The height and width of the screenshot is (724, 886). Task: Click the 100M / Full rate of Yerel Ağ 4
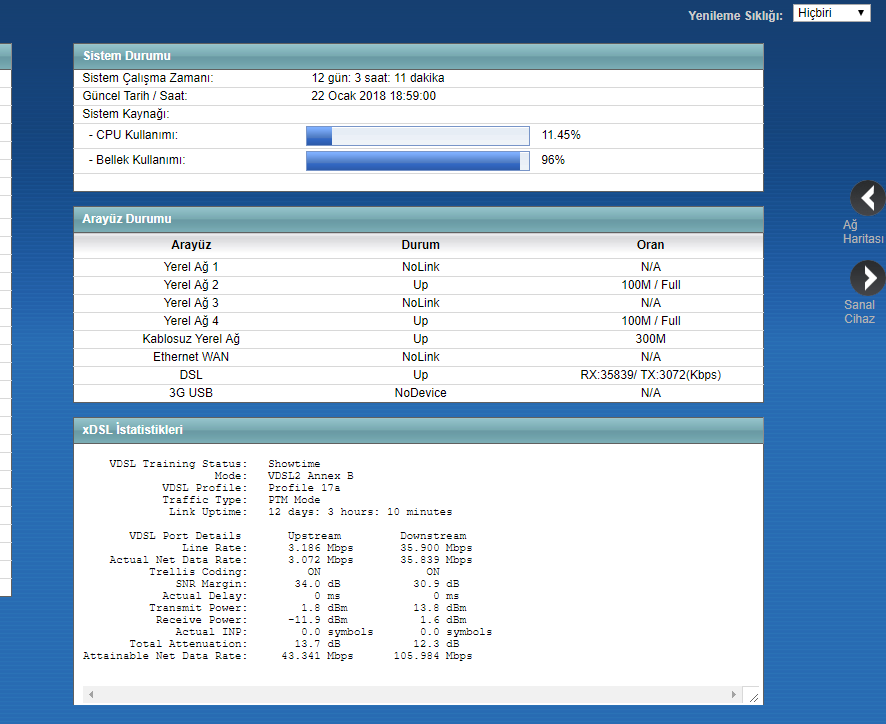pos(650,321)
